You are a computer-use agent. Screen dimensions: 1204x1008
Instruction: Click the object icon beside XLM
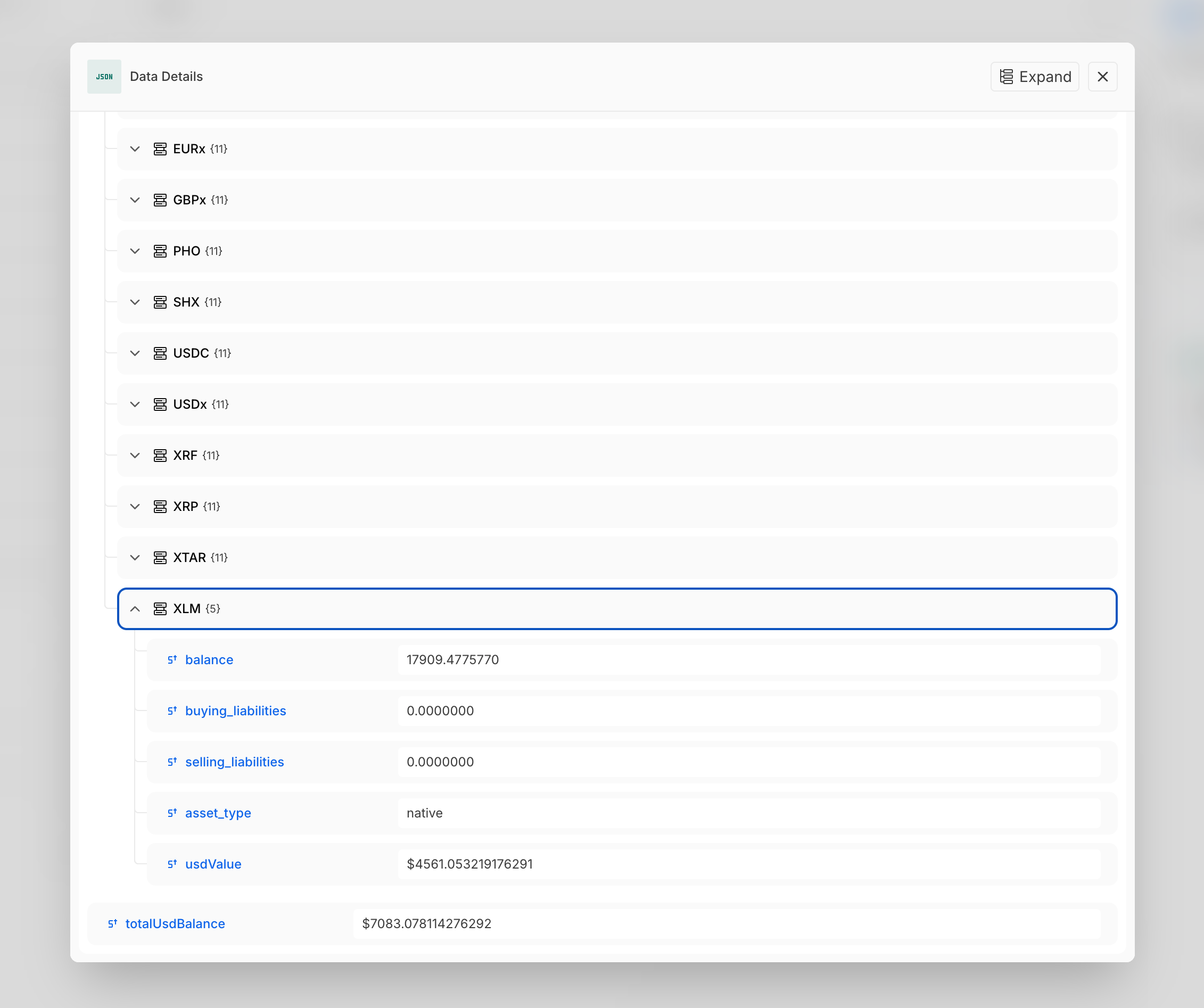tap(160, 608)
